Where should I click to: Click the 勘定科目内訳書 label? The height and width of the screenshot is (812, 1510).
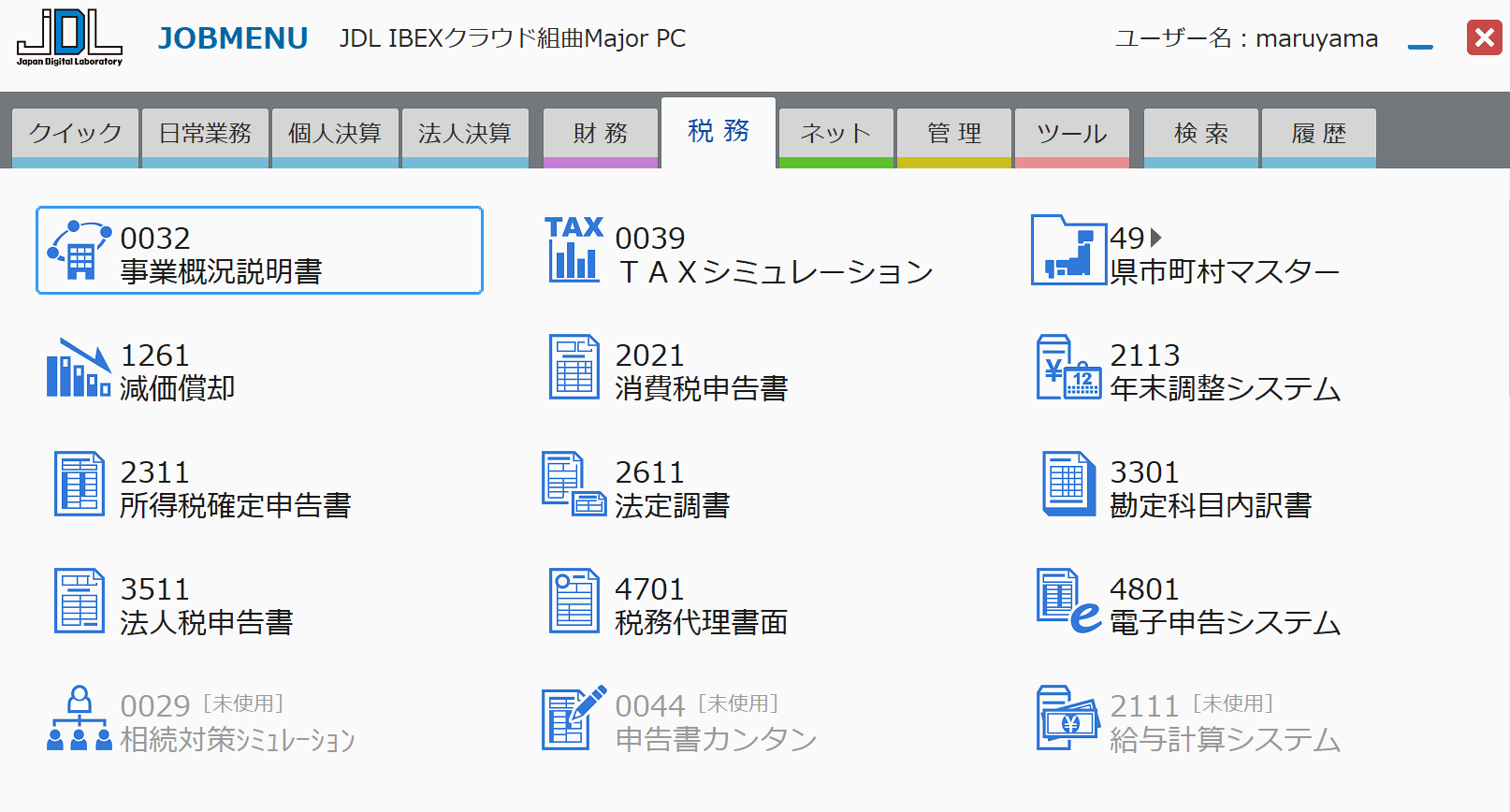pyautogui.click(x=1211, y=505)
